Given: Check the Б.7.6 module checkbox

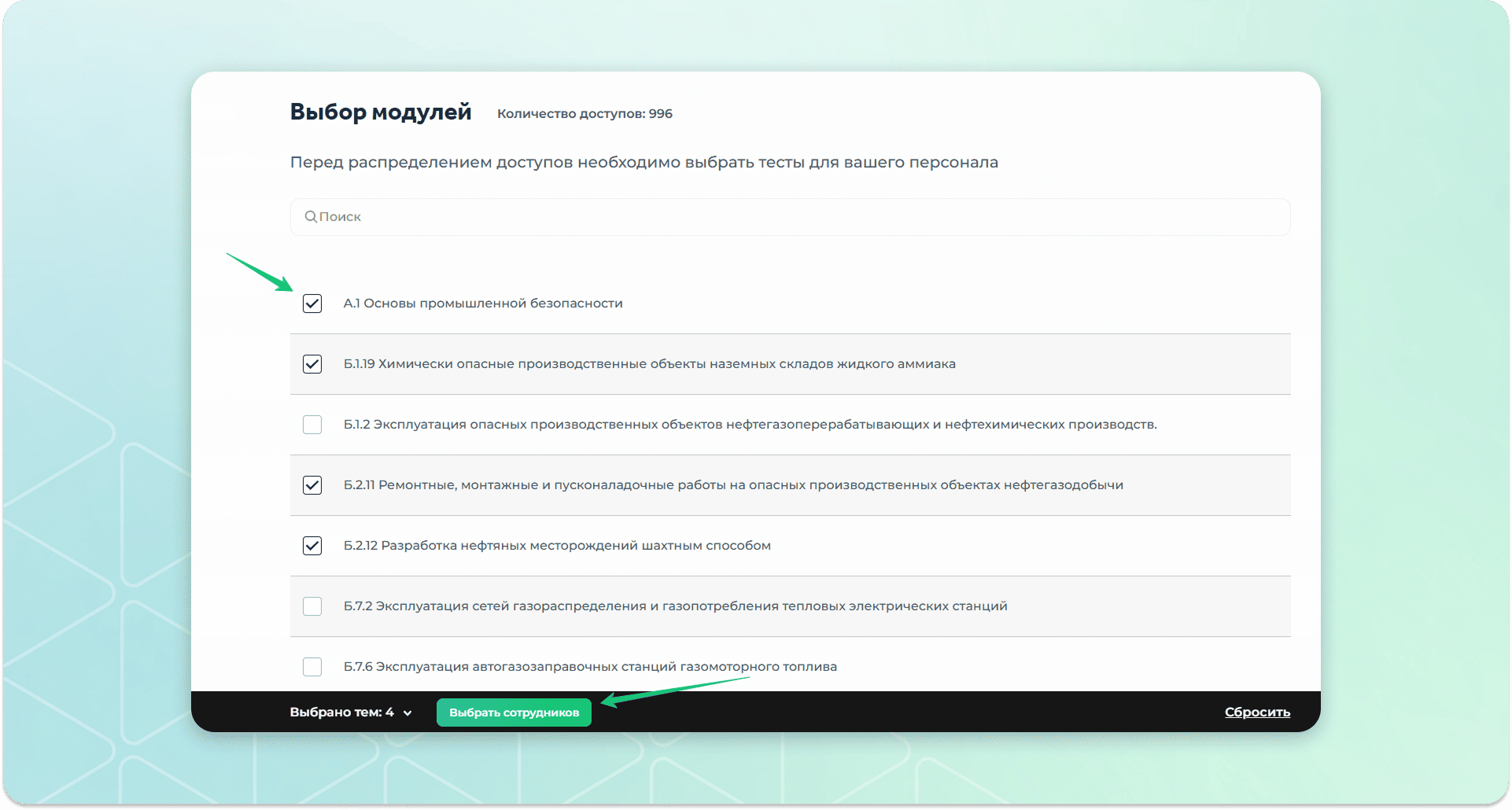Looking at the screenshot, I should point(312,667).
